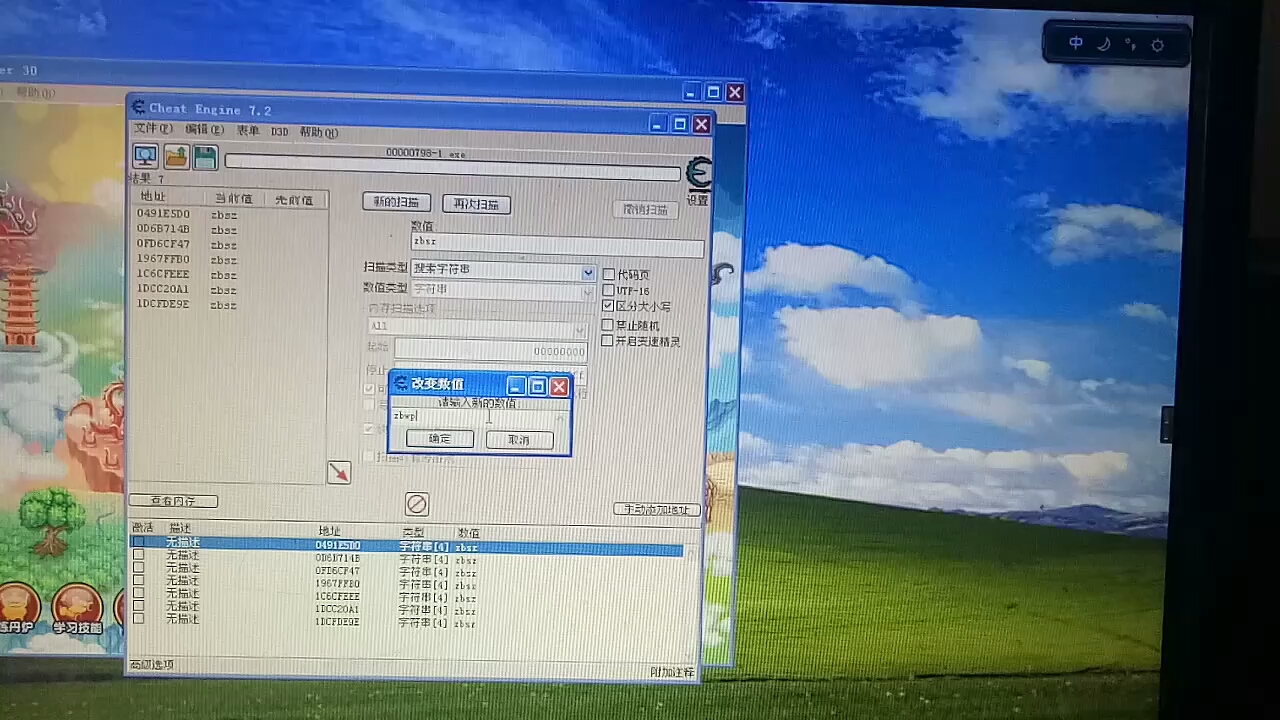The width and height of the screenshot is (1280, 720).
Task: Click the 再次扫描 button
Action: 477,204
